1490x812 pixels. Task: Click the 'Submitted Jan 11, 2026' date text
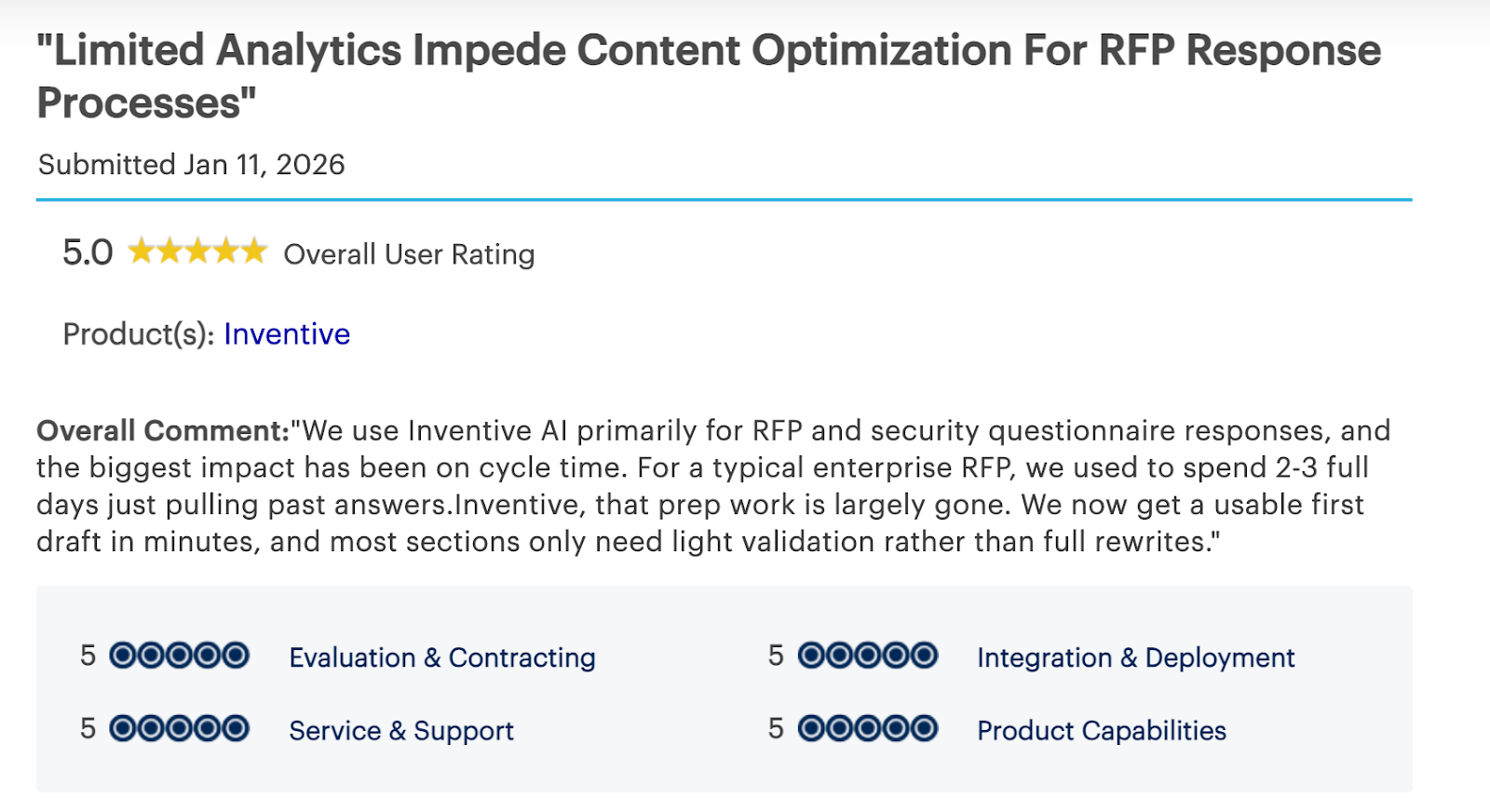pyautogui.click(x=192, y=165)
